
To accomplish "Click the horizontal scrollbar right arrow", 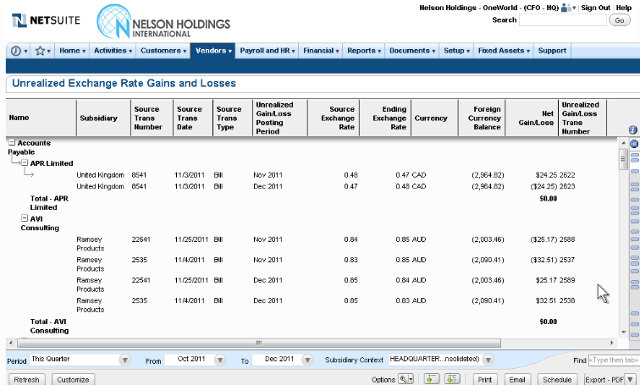I will click(611, 343).
